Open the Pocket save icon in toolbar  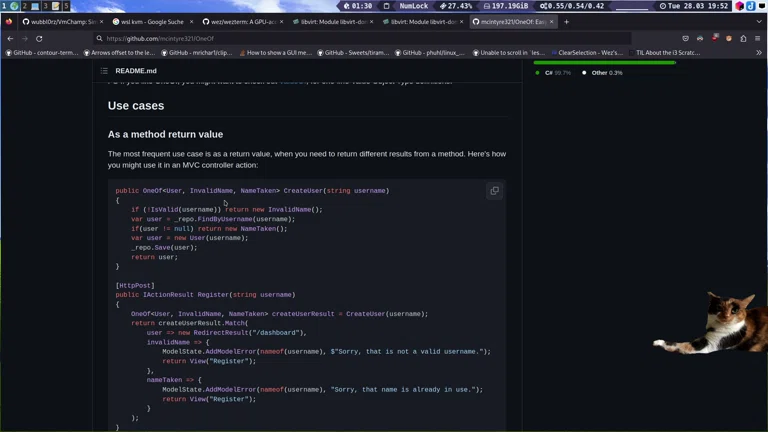(x=685, y=38)
